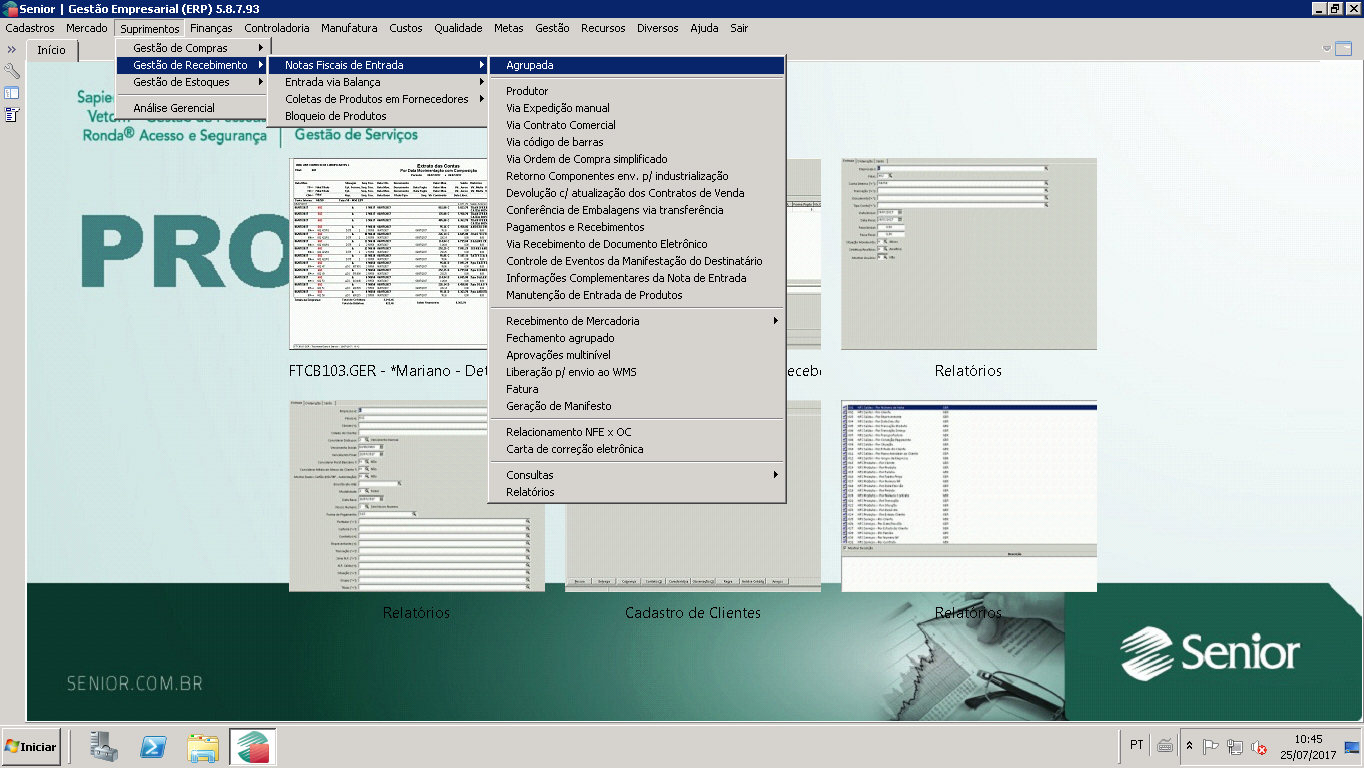Select the highlighted Agrupada entry

coord(637,65)
